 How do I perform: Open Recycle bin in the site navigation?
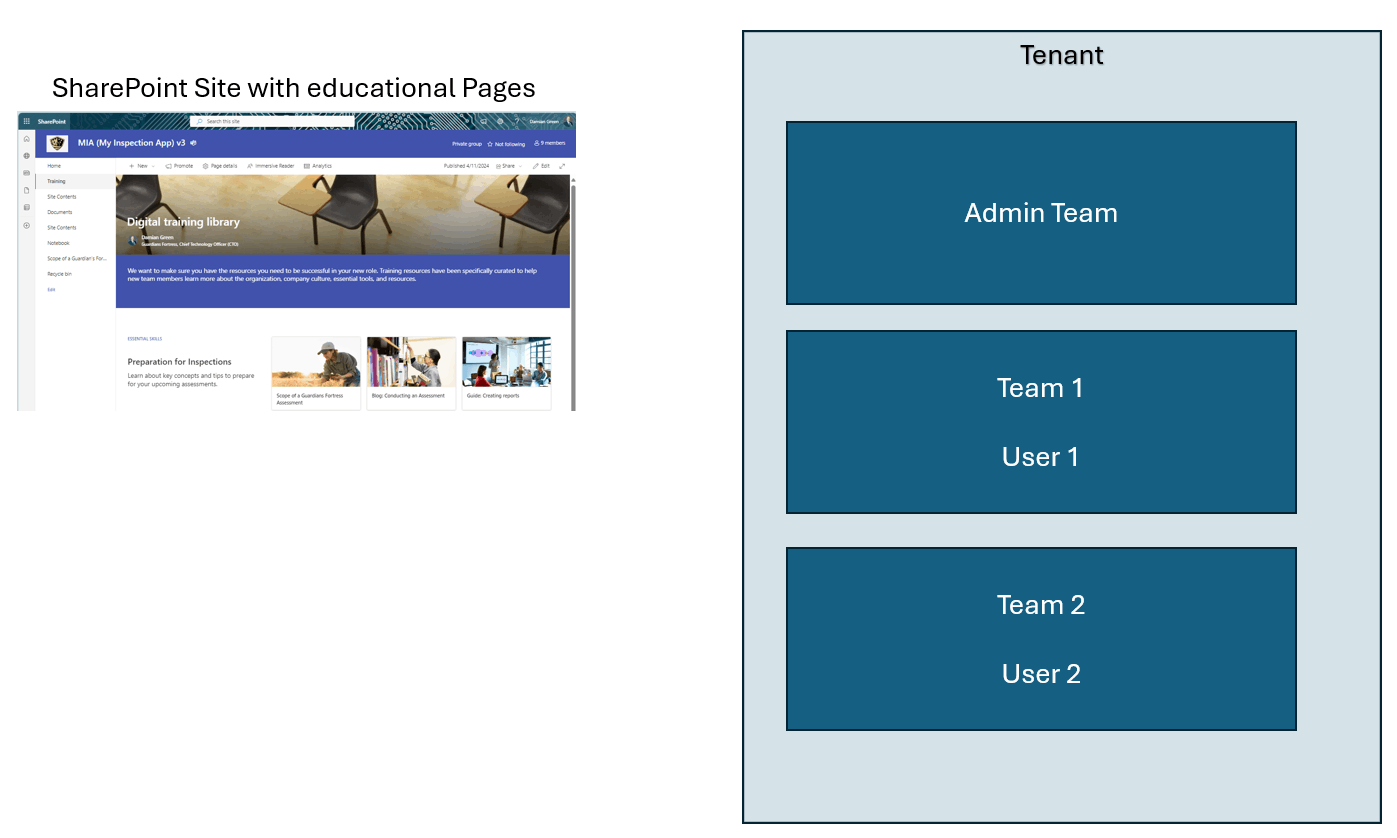59,274
